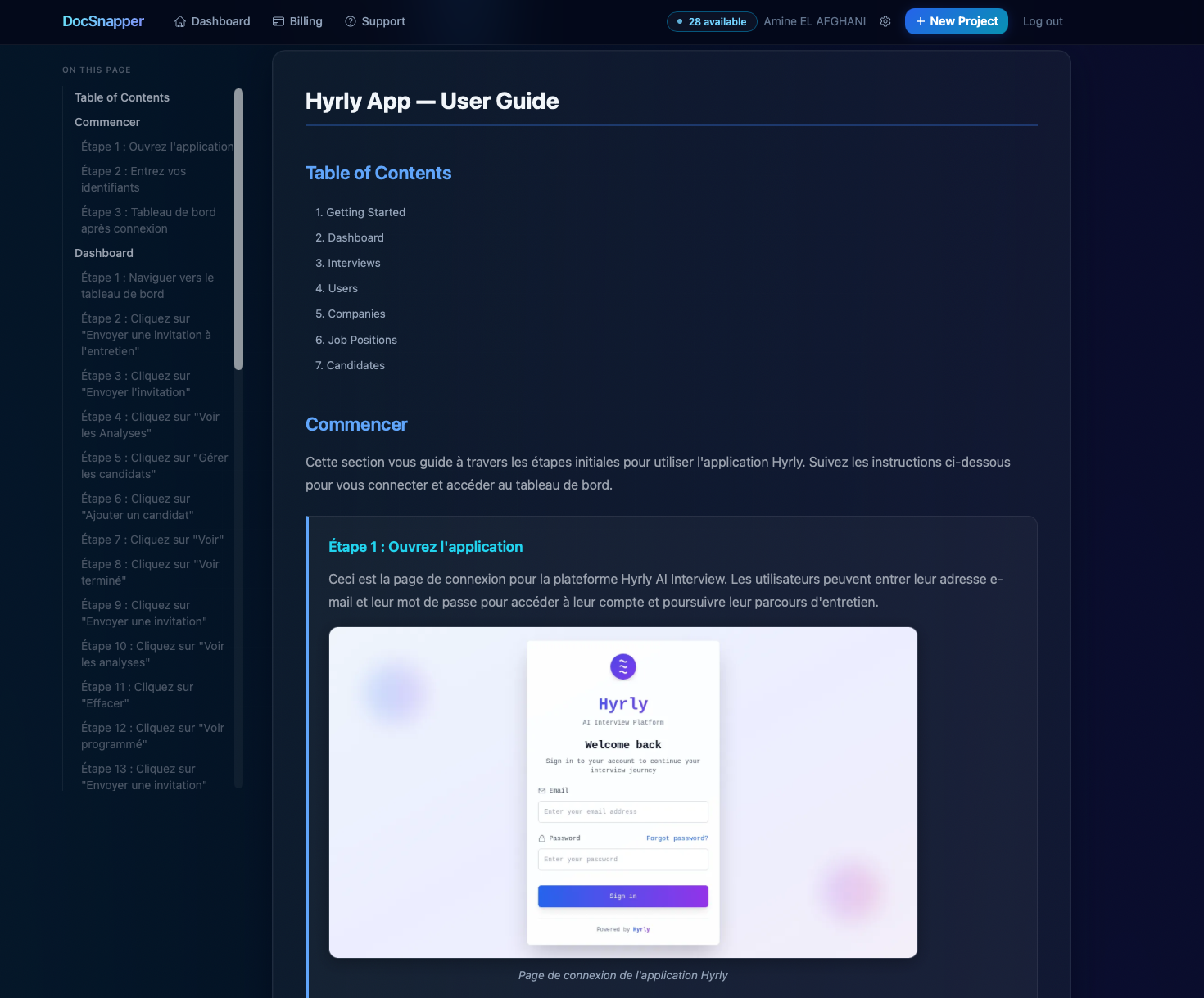Click the Sign in button in the screenshot
The image size is (1204, 998).
click(x=622, y=896)
